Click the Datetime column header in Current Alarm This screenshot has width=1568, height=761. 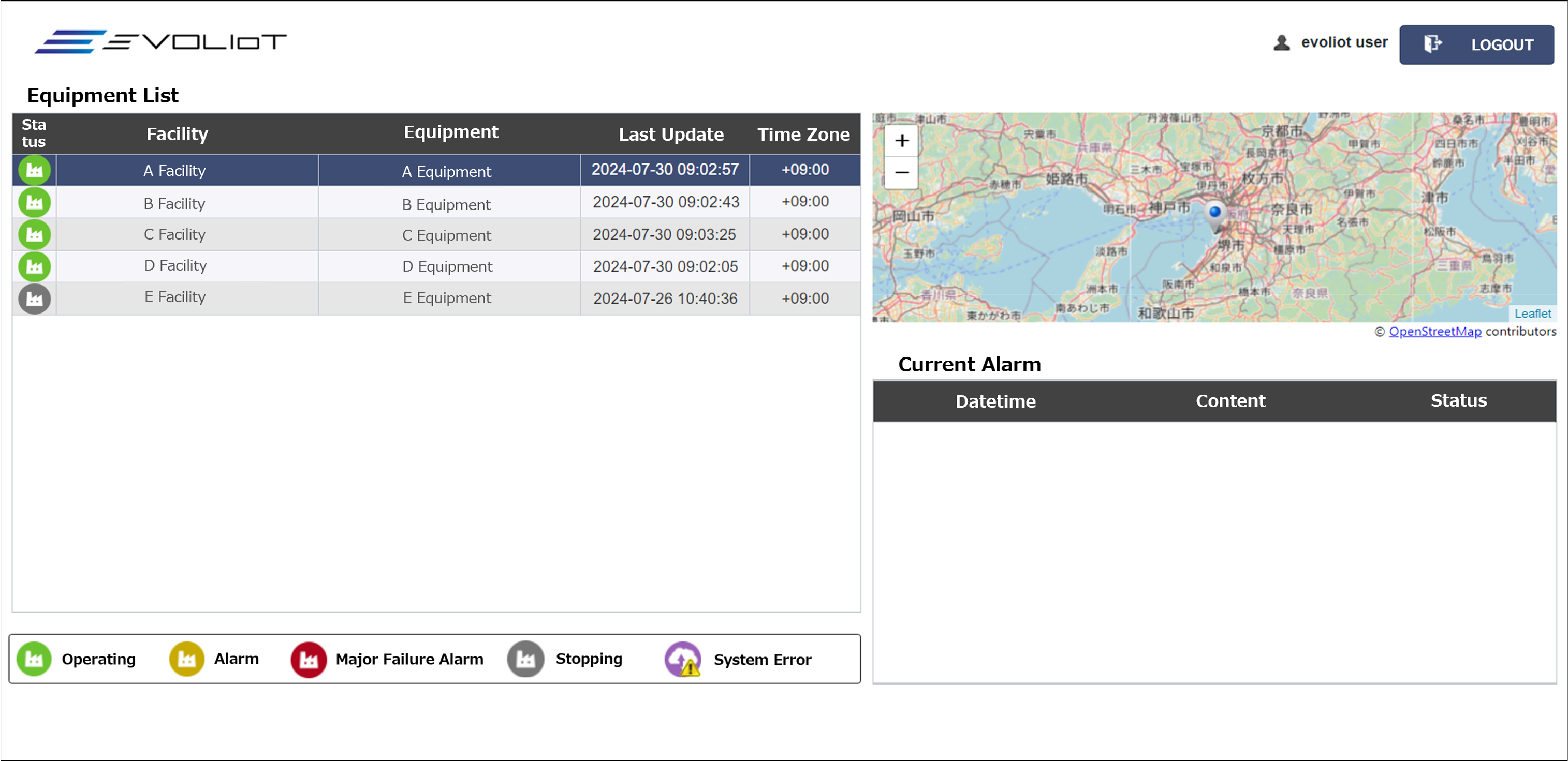click(994, 401)
